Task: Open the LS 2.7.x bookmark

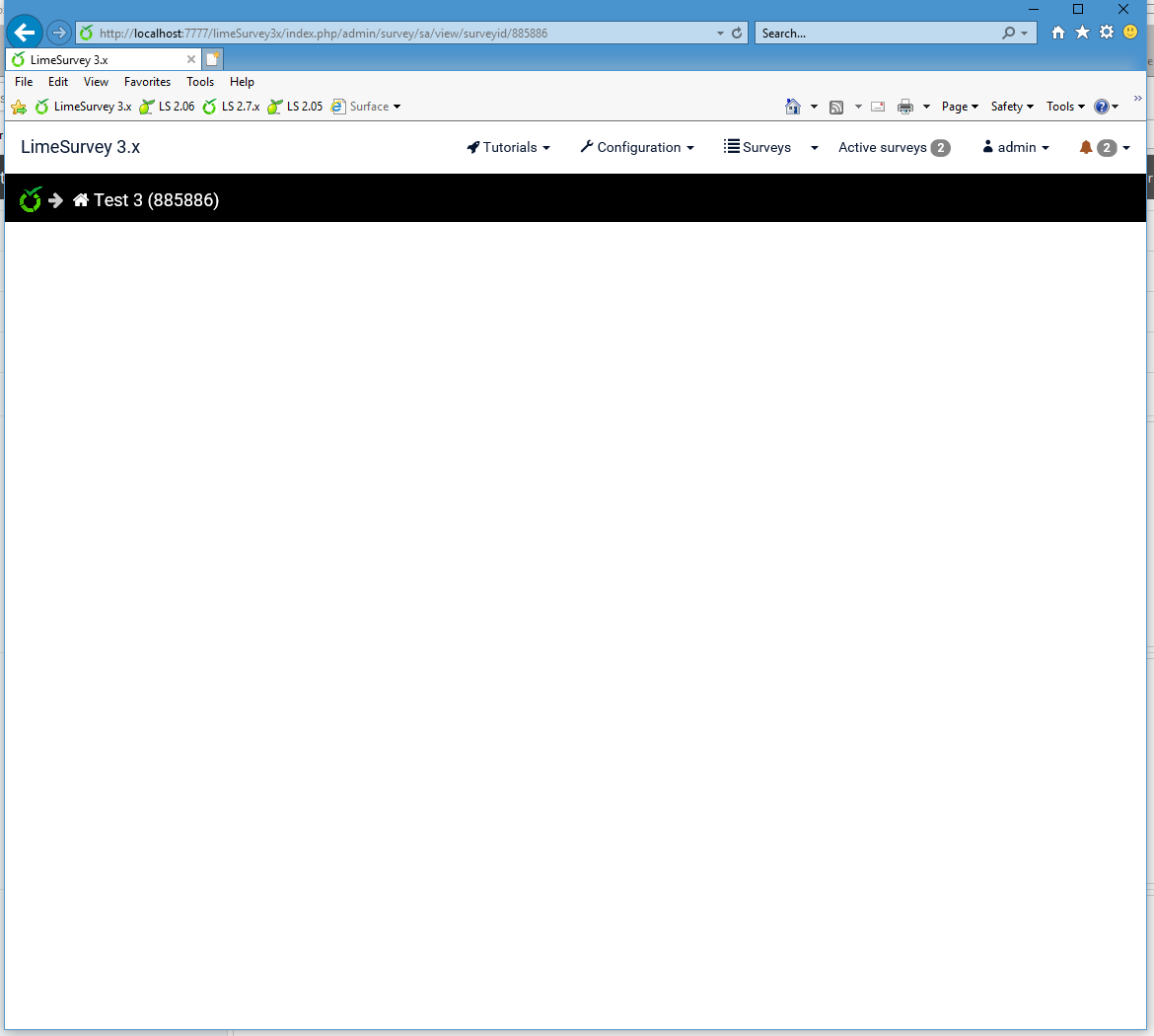Action: 231,107
